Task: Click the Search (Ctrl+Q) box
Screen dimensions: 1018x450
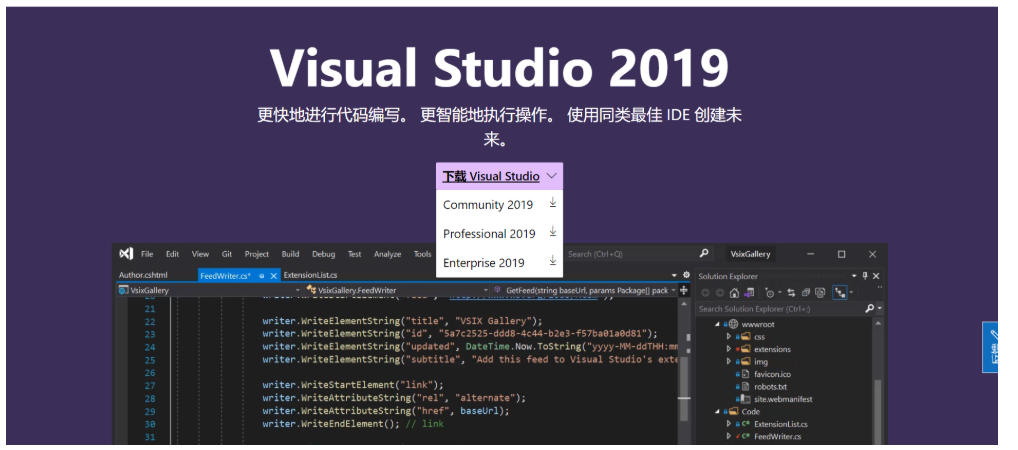Action: (x=639, y=253)
